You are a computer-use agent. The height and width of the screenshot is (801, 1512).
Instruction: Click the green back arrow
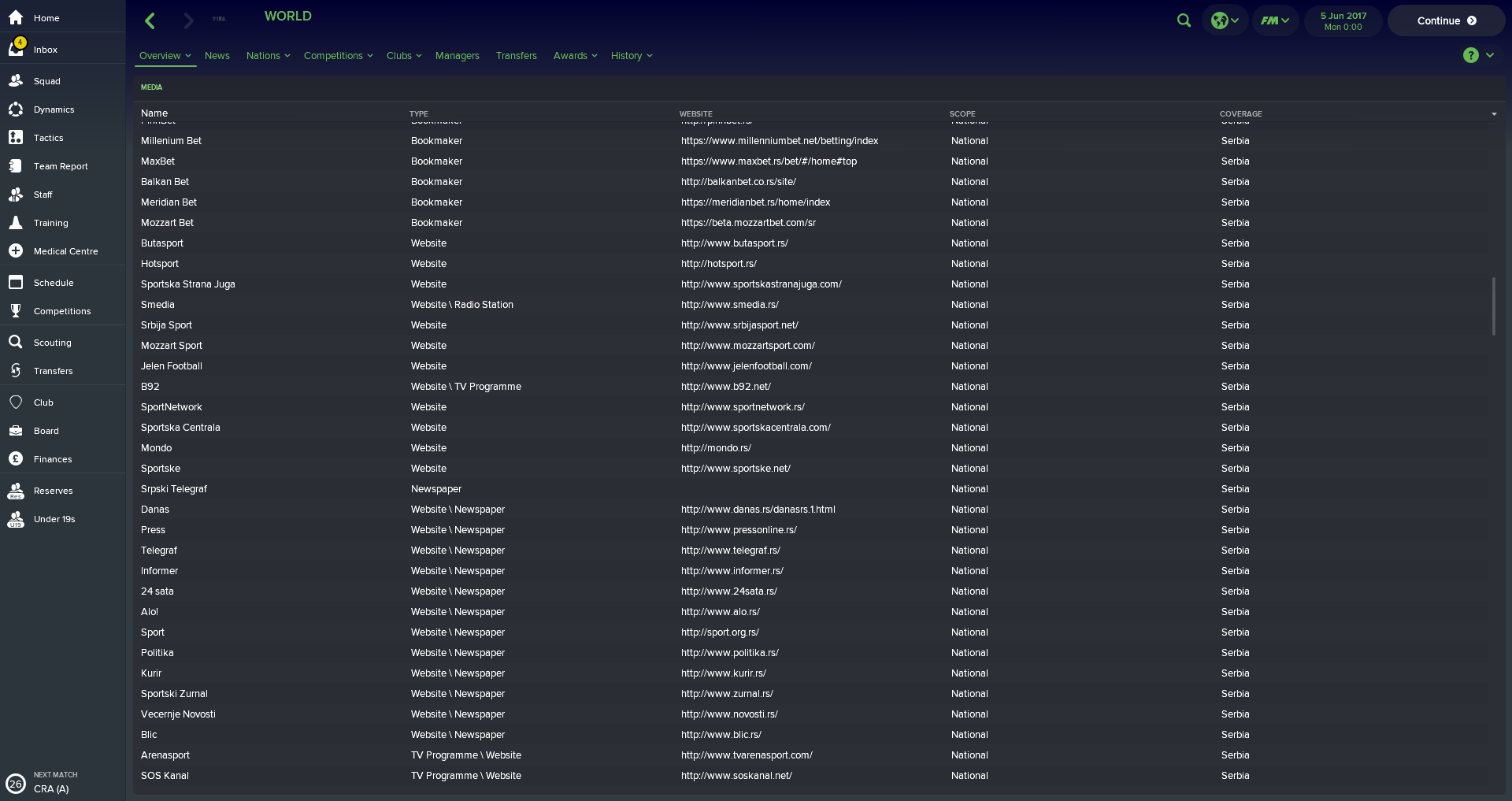click(x=150, y=20)
